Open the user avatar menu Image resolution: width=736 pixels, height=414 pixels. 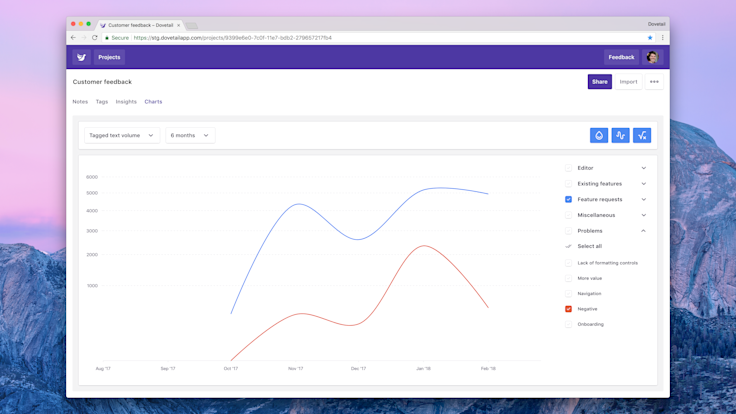point(652,57)
